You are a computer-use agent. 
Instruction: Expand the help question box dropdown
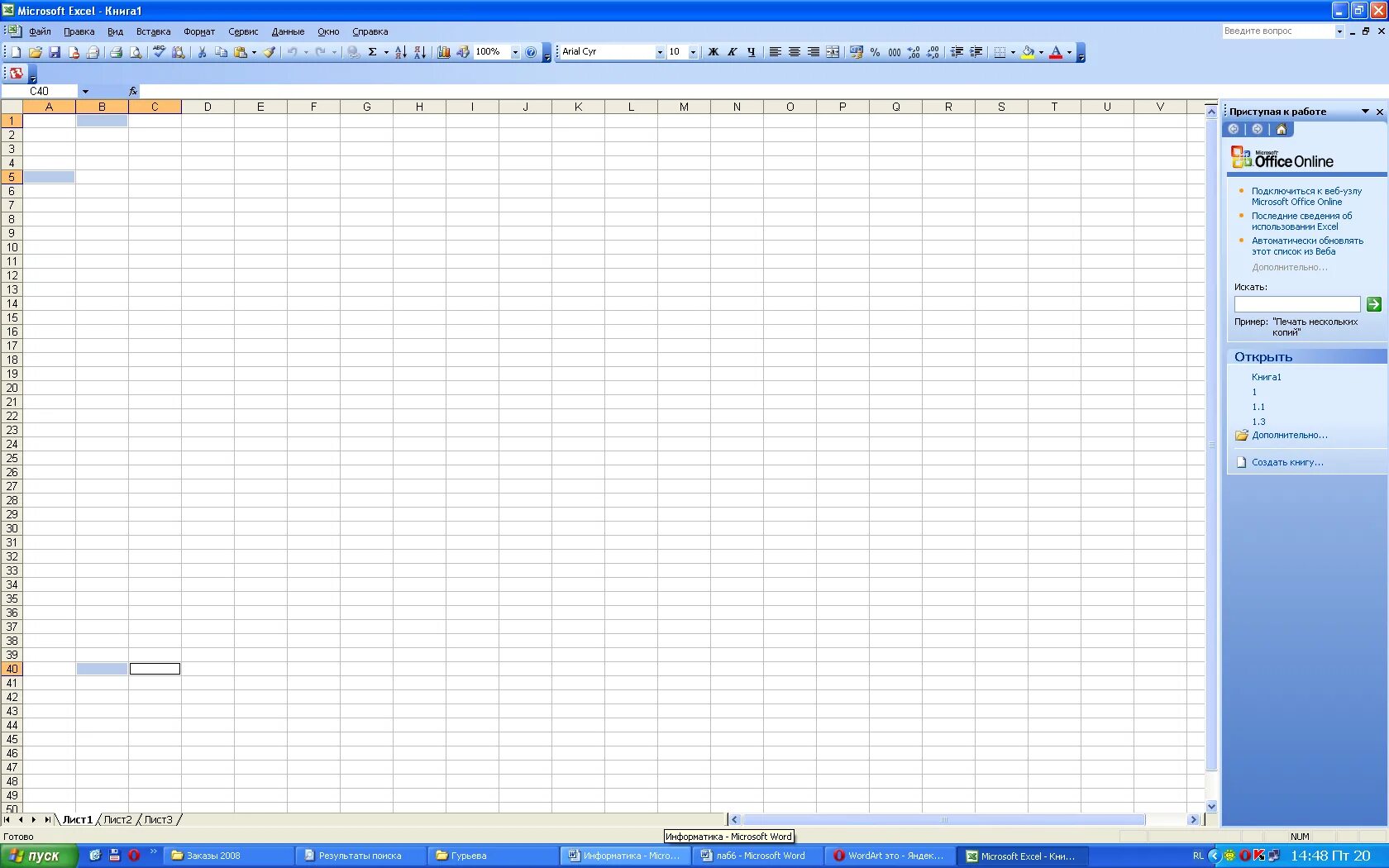pos(1339,31)
